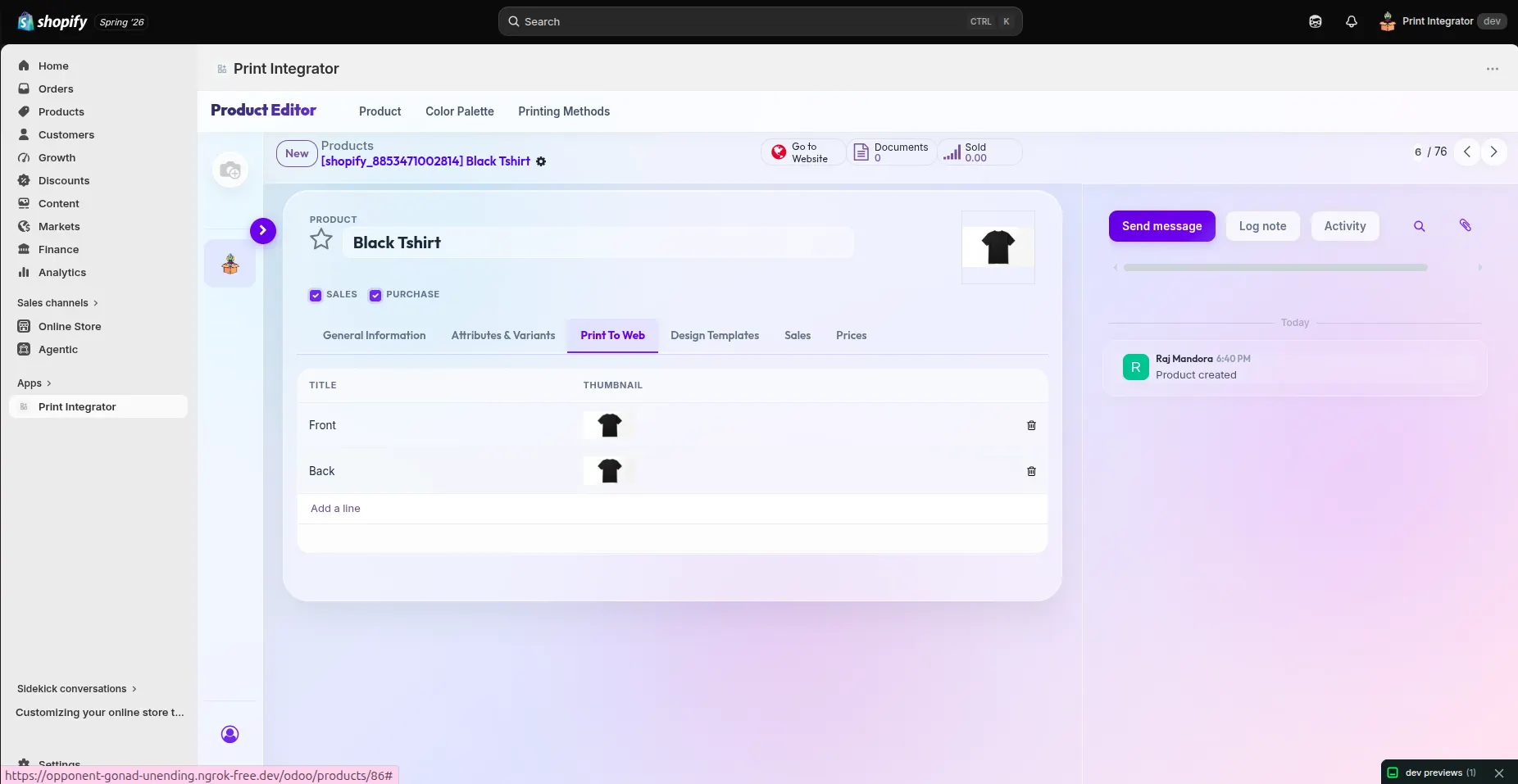Click the Front row thumbnail
Image resolution: width=1518 pixels, height=784 pixels.
tap(609, 425)
